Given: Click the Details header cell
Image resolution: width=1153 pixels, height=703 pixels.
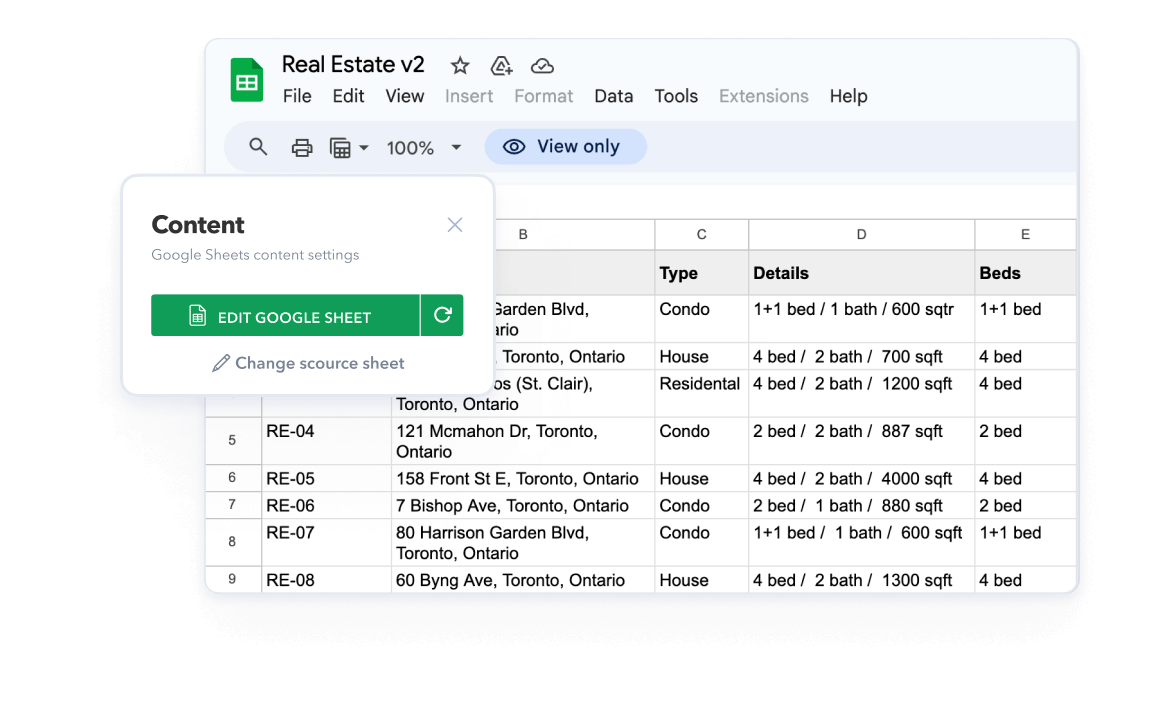Looking at the screenshot, I should pos(862,273).
